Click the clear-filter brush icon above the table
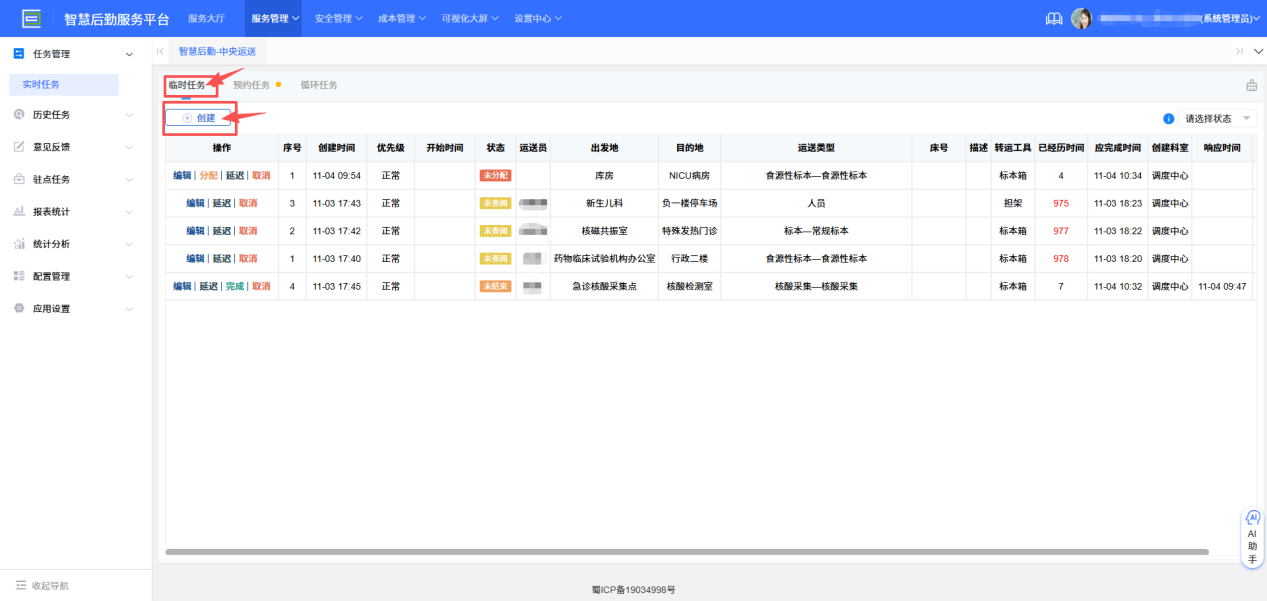The height and width of the screenshot is (601, 1267). (1251, 85)
